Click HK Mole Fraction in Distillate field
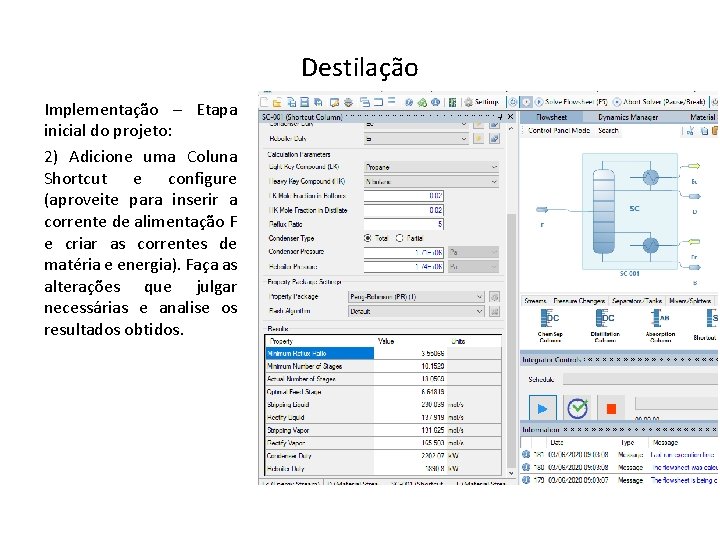 [x=404, y=210]
